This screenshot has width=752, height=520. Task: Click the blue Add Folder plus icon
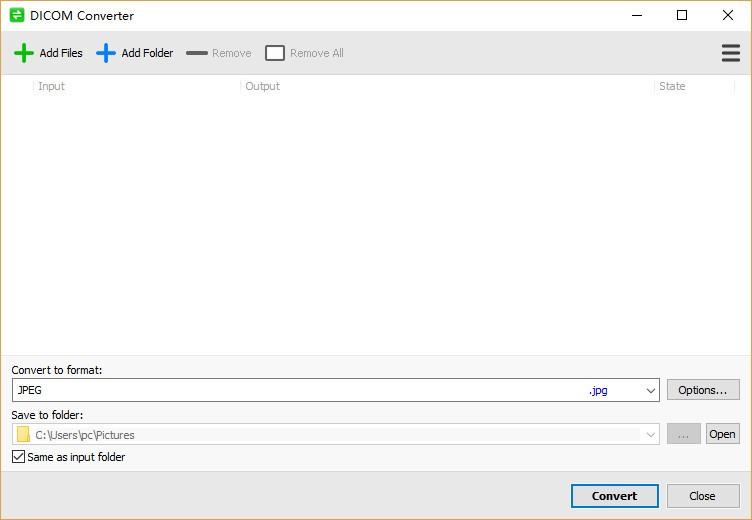coord(106,53)
